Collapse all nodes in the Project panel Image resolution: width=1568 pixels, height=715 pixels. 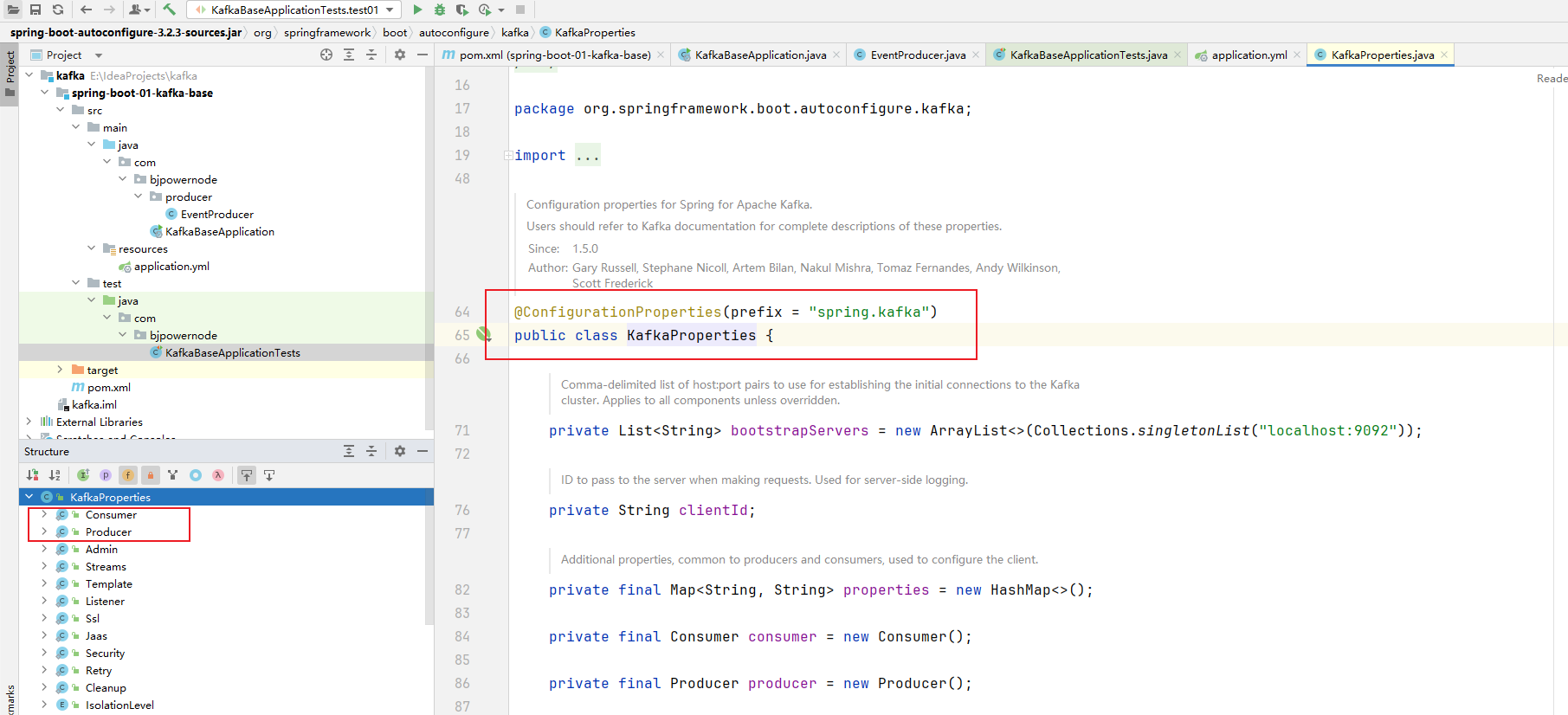click(x=371, y=55)
